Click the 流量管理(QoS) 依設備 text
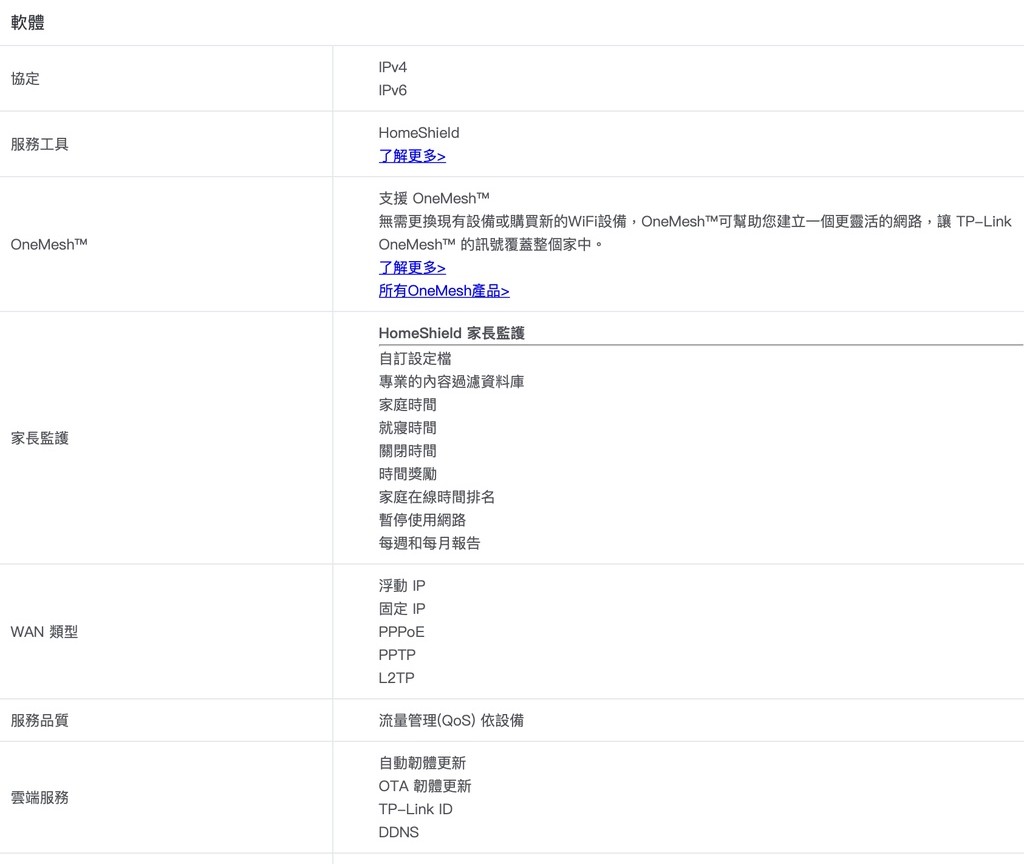 (450, 720)
